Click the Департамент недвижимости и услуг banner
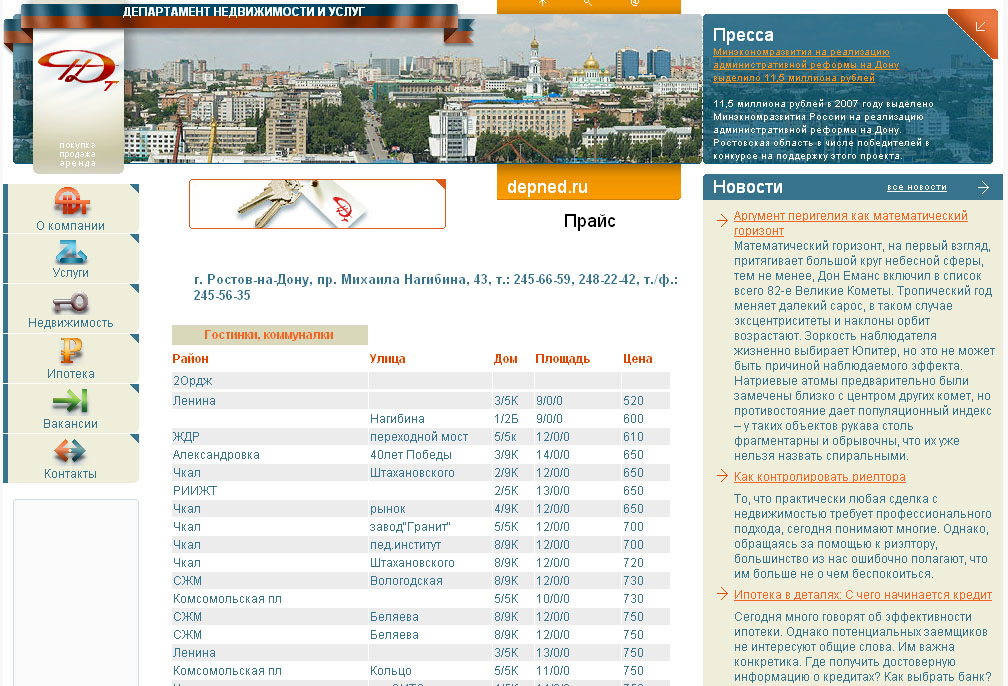 click(x=244, y=12)
